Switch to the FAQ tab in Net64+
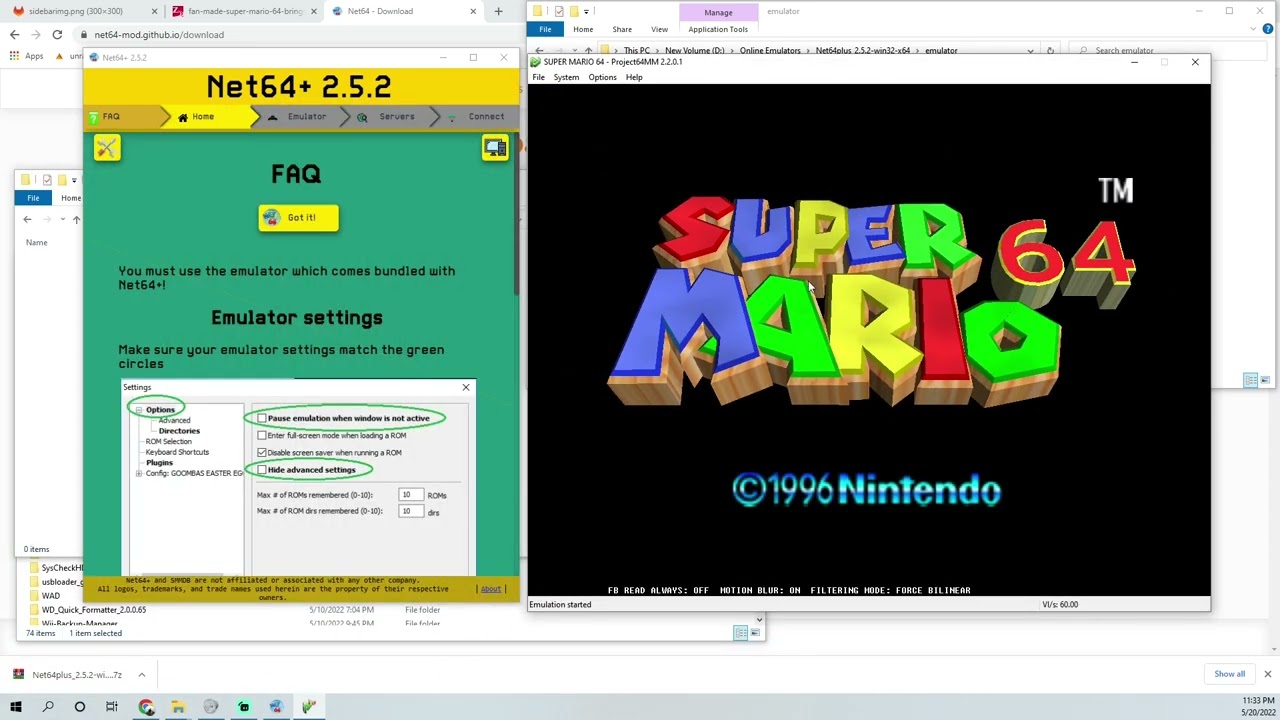 [x=111, y=117]
